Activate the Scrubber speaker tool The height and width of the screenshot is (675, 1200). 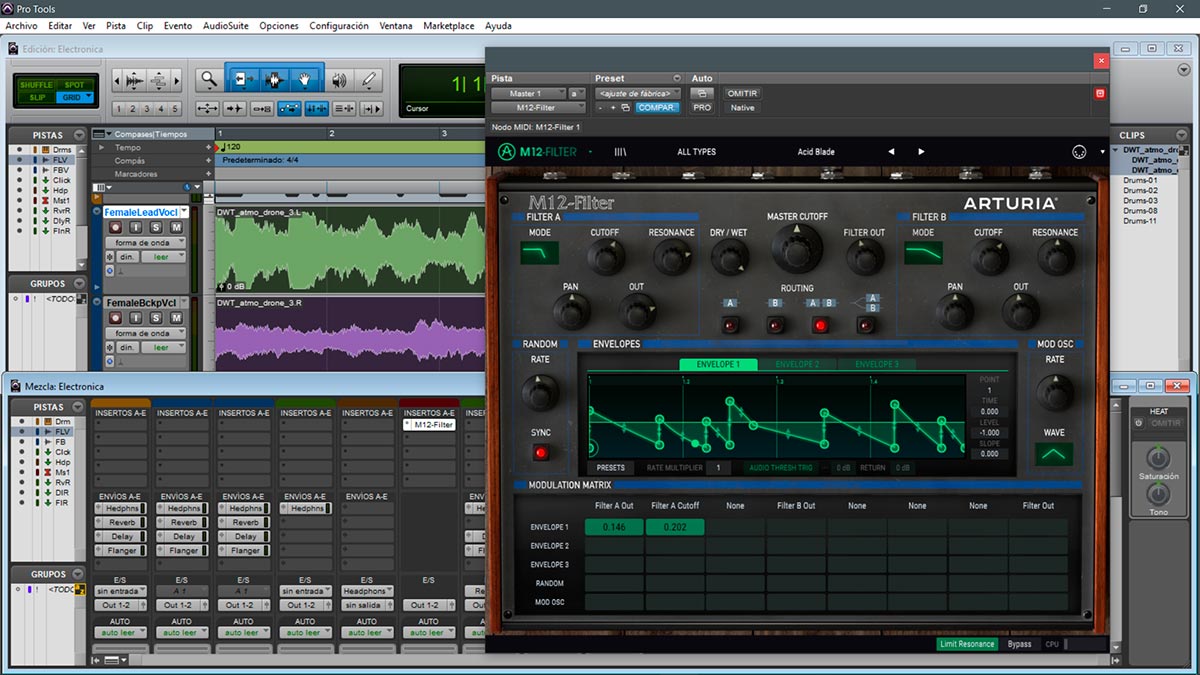click(339, 79)
